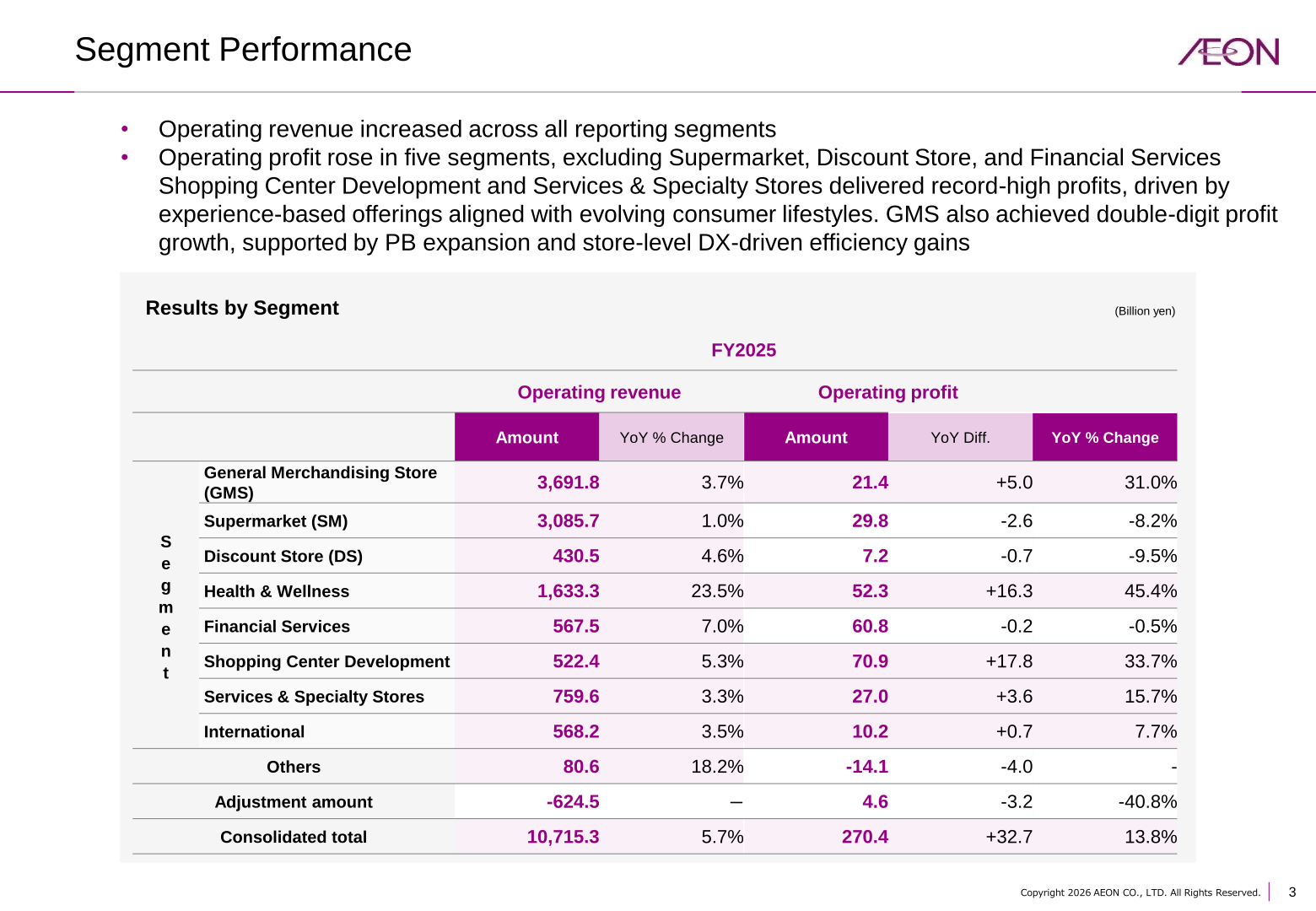Select consolidated operating profit 270.4
The image size is (1316, 911).
click(x=865, y=838)
